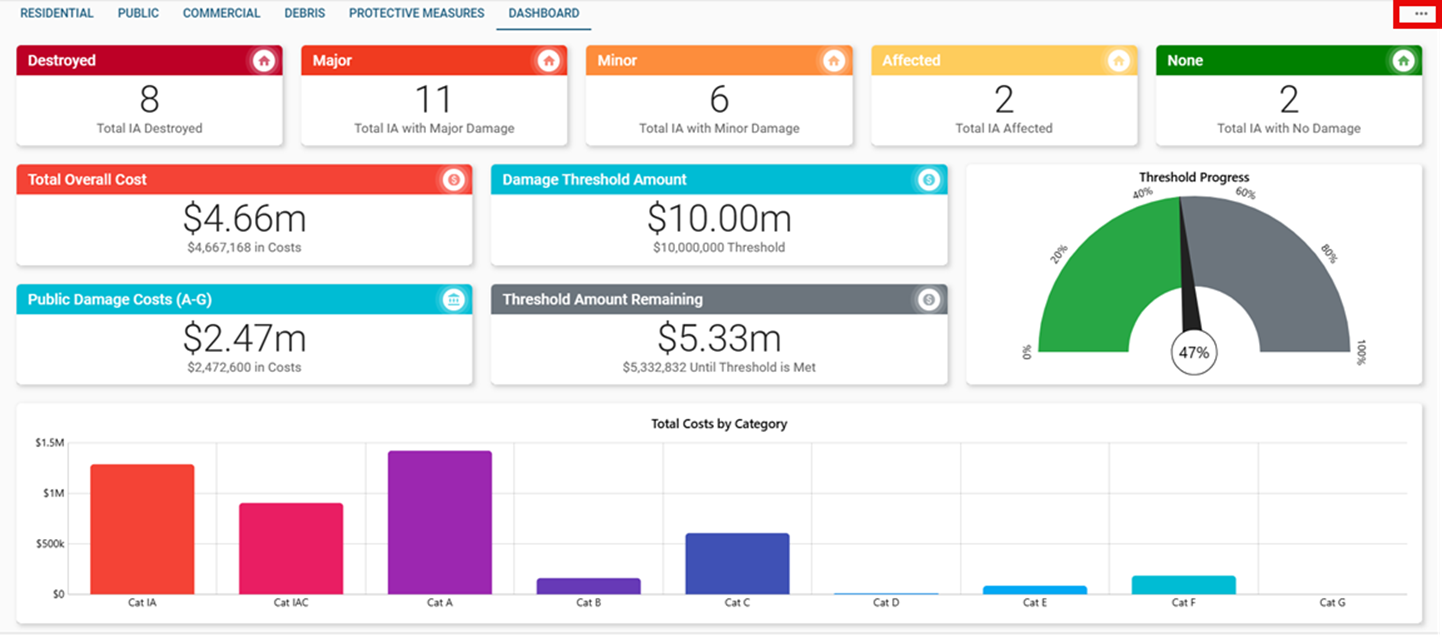Click the dollar icon on Damage Threshold Amount
This screenshot has width=1442, height=637.
tap(930, 179)
